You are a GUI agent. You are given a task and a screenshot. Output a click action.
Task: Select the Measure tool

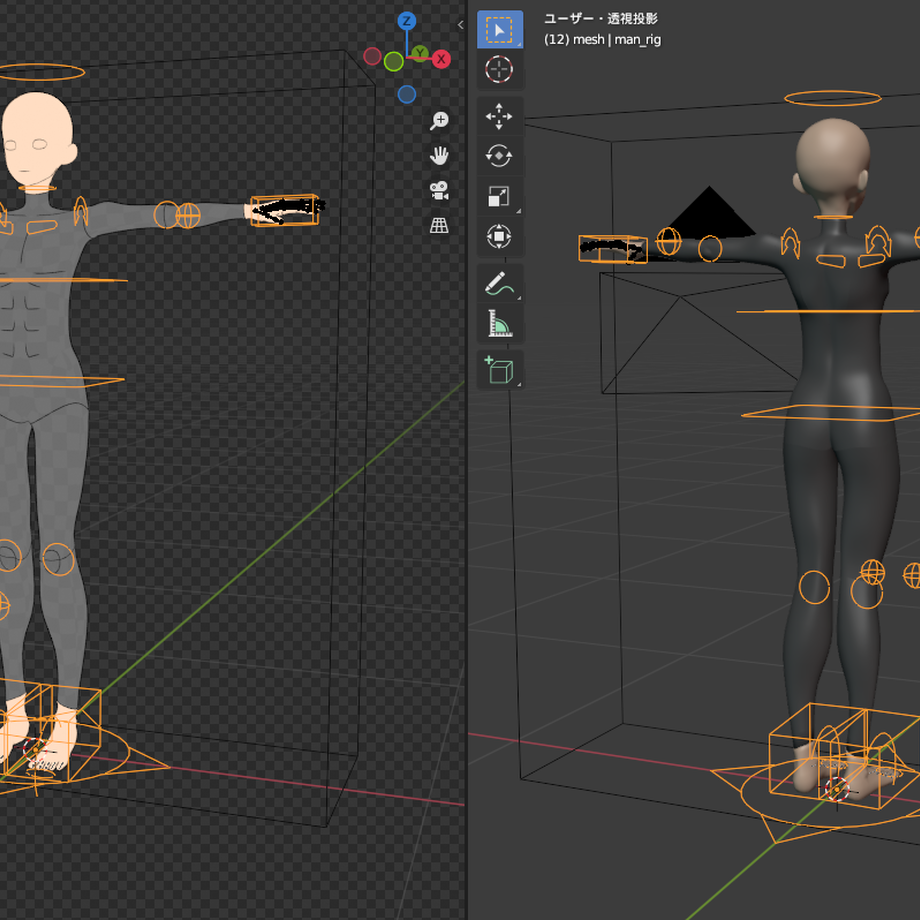point(500,324)
